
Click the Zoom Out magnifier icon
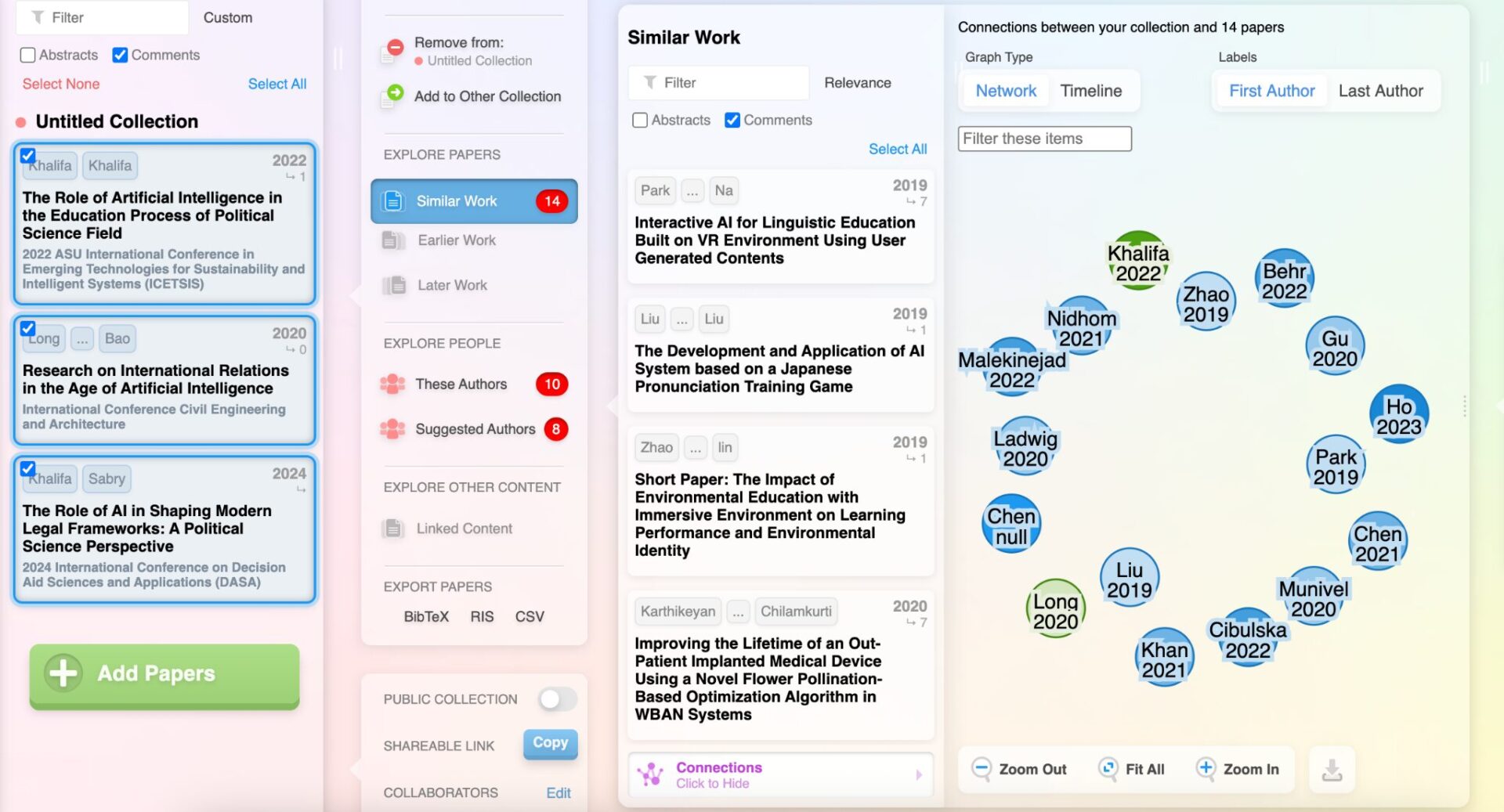pyautogui.click(x=981, y=768)
